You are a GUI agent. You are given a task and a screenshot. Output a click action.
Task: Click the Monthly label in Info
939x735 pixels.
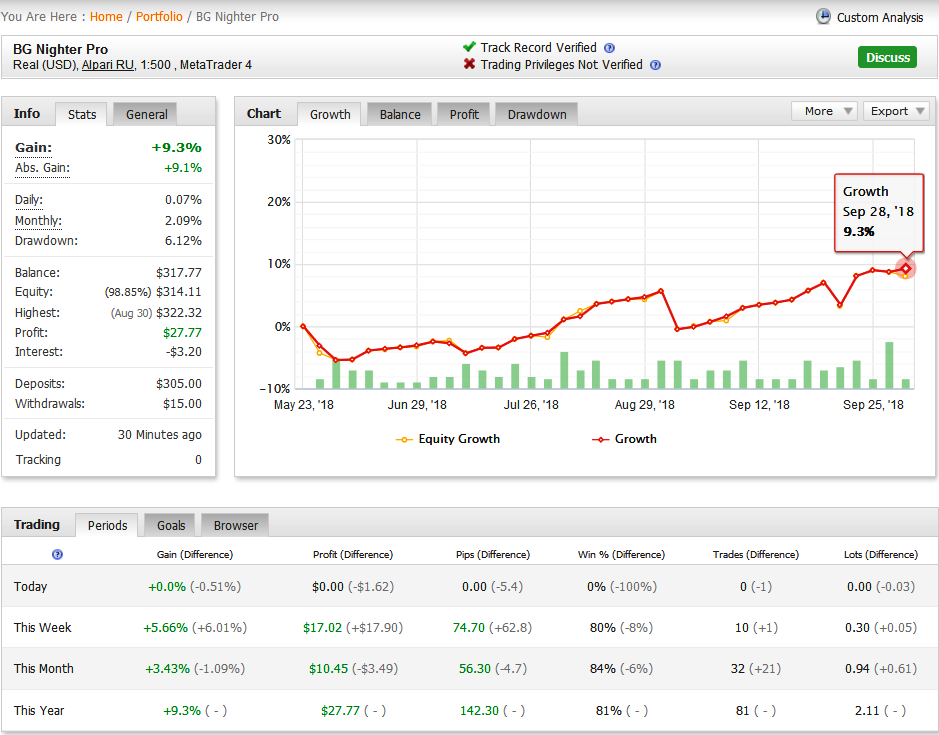38,220
